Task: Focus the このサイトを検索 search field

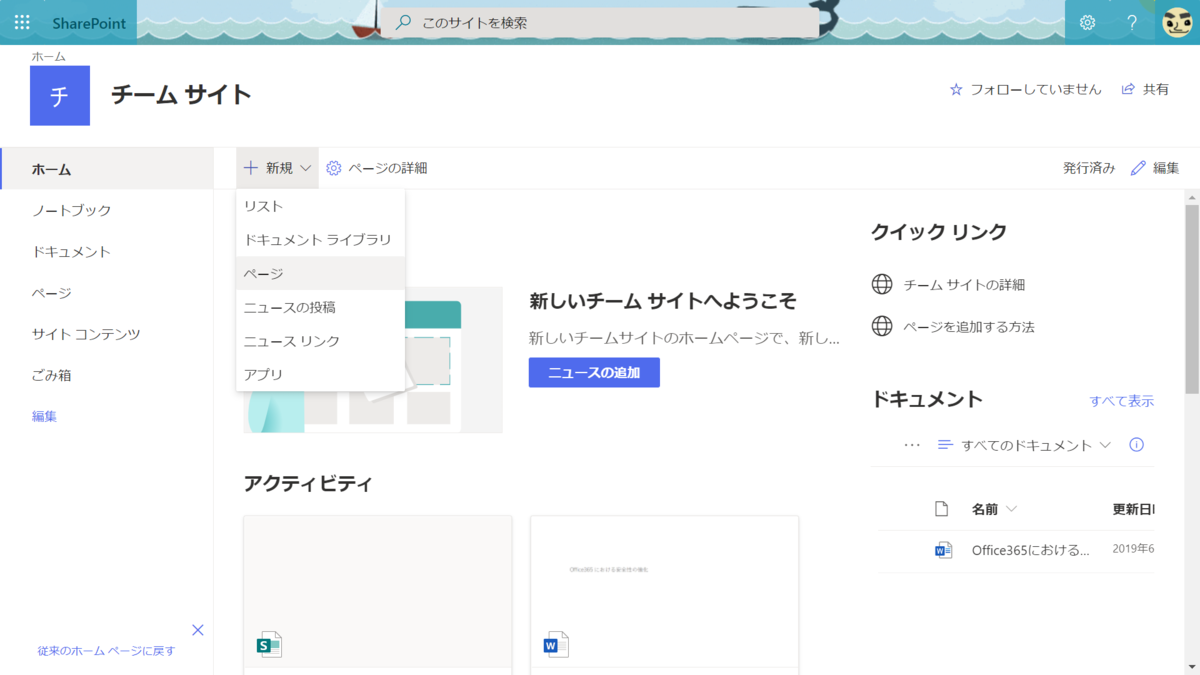Action: pos(600,22)
